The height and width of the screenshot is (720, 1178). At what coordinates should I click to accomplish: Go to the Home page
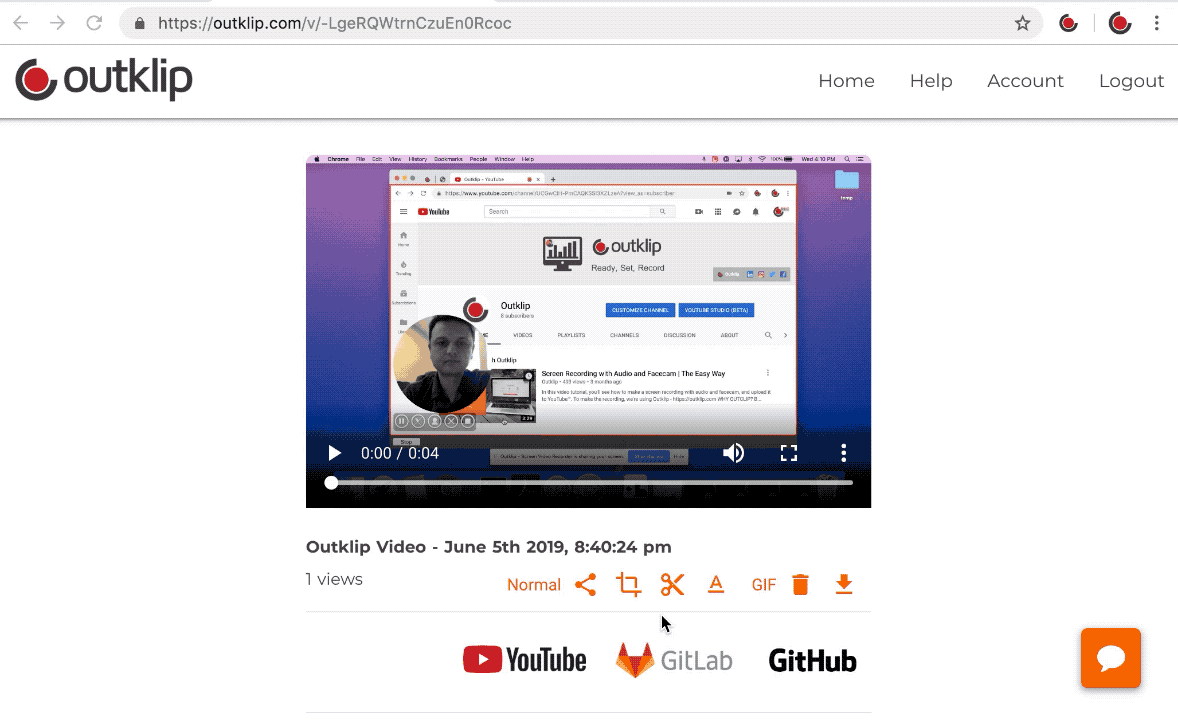point(847,80)
